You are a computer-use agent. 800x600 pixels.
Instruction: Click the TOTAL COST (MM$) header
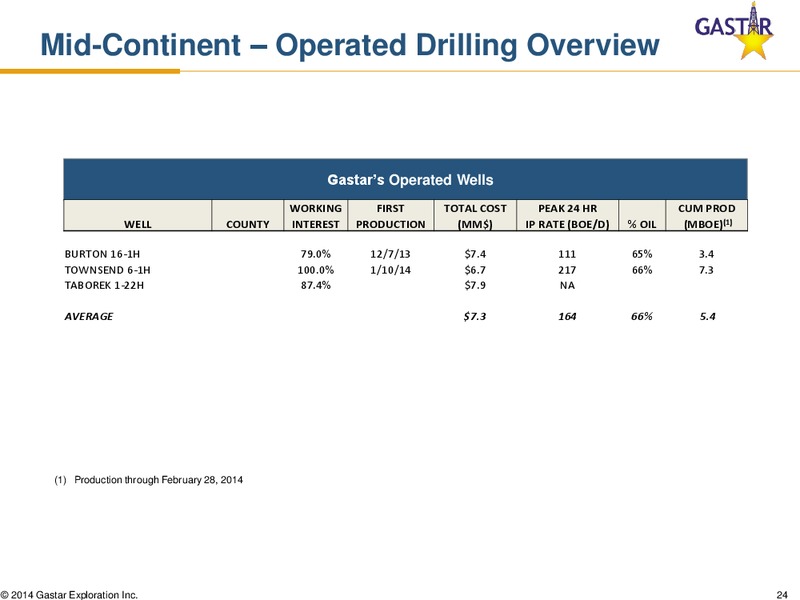tap(475, 216)
